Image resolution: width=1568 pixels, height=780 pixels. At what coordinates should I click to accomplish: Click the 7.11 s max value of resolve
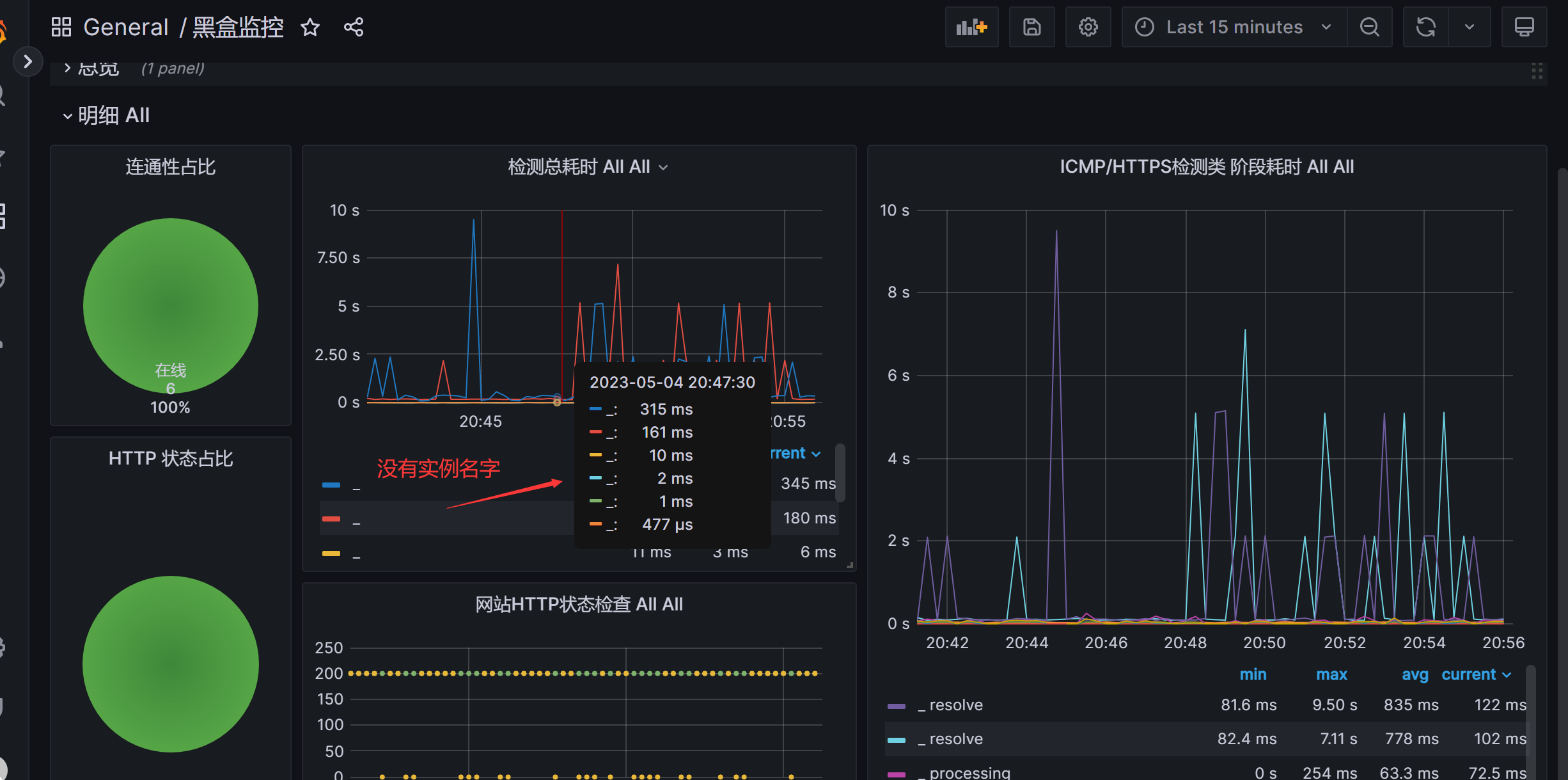[x=1338, y=739]
